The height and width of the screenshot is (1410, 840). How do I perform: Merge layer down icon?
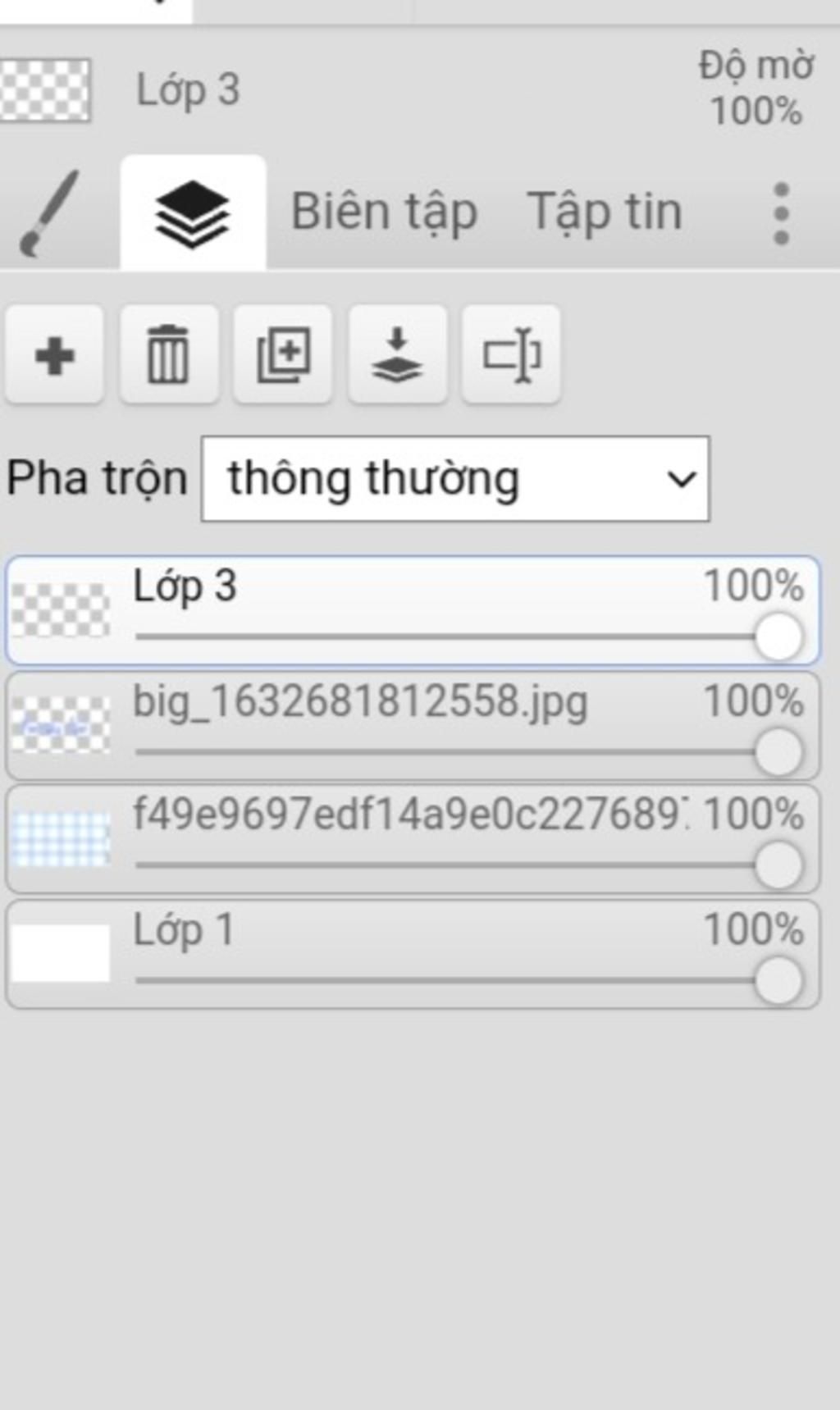click(x=398, y=355)
